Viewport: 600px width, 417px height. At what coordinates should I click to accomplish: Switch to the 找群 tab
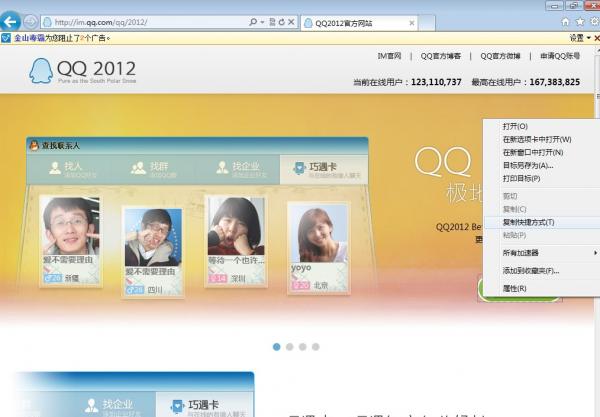[x=153, y=169]
